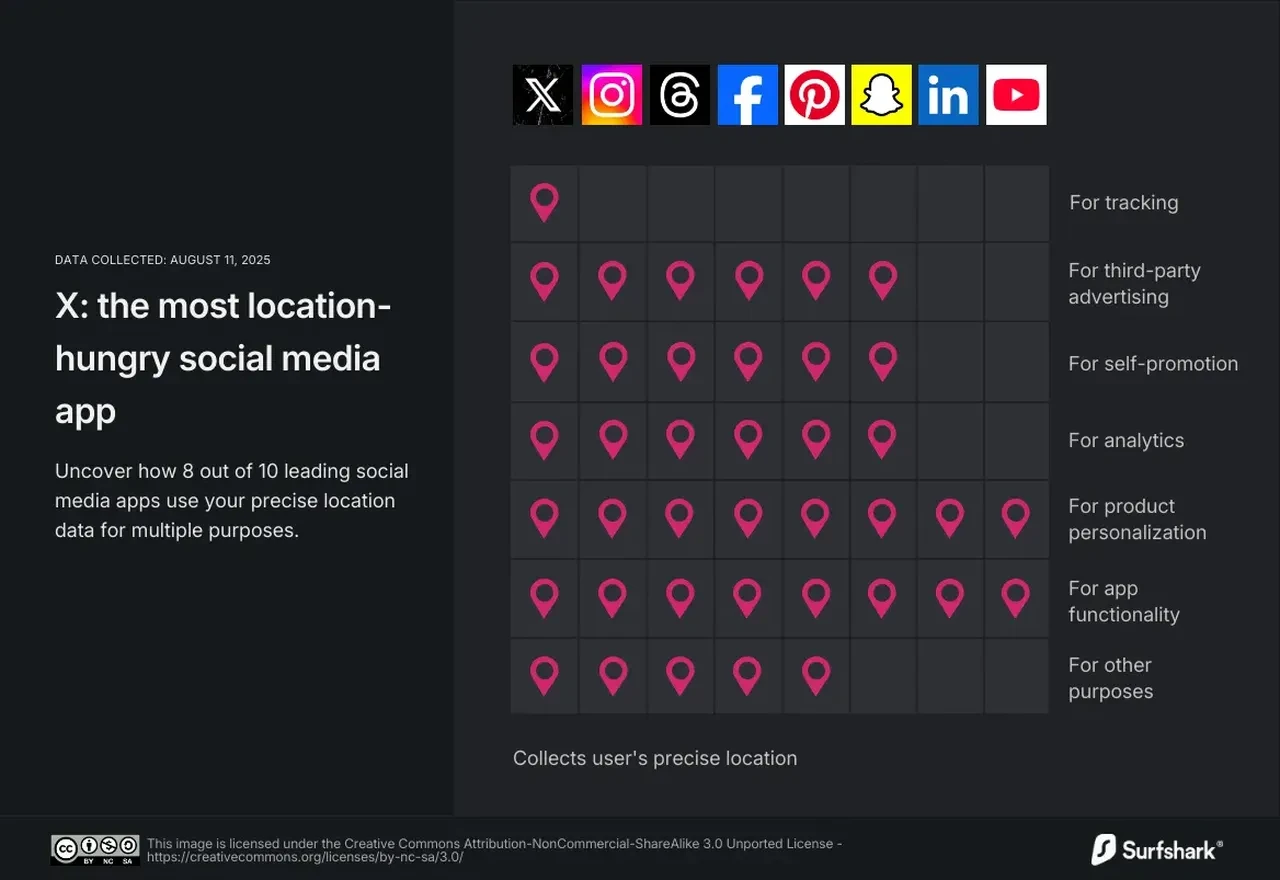Image resolution: width=1280 pixels, height=880 pixels.
Task: Click the Pinterest logo icon
Action: 815,95
